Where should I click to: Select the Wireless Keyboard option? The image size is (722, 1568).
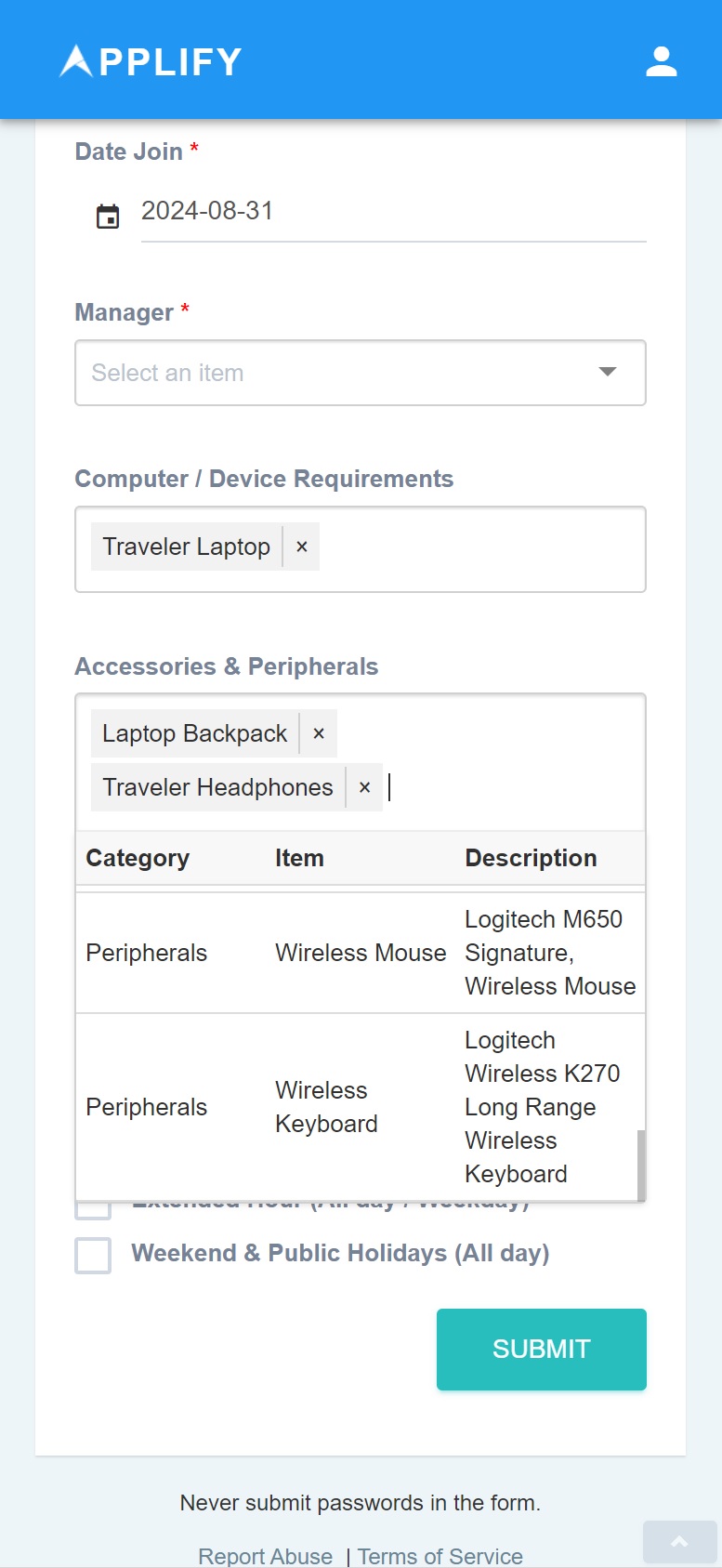[361, 1106]
